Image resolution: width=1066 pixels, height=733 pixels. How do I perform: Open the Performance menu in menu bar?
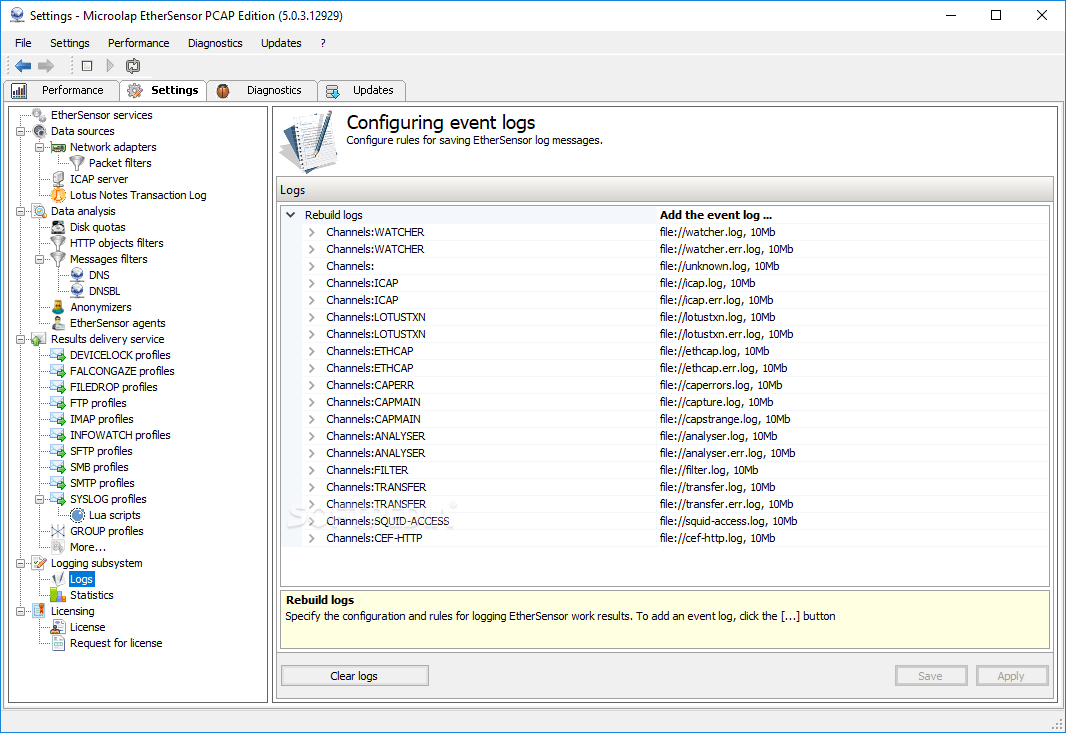click(139, 43)
